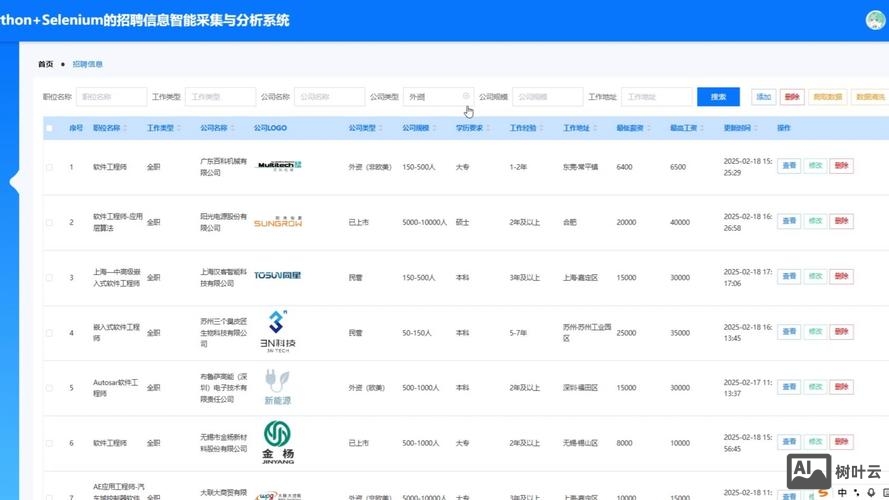Viewport: 889px width, 500px height.
Task: Clear the 公司类型 filter with the circle-x icon
Action: [x=466, y=96]
